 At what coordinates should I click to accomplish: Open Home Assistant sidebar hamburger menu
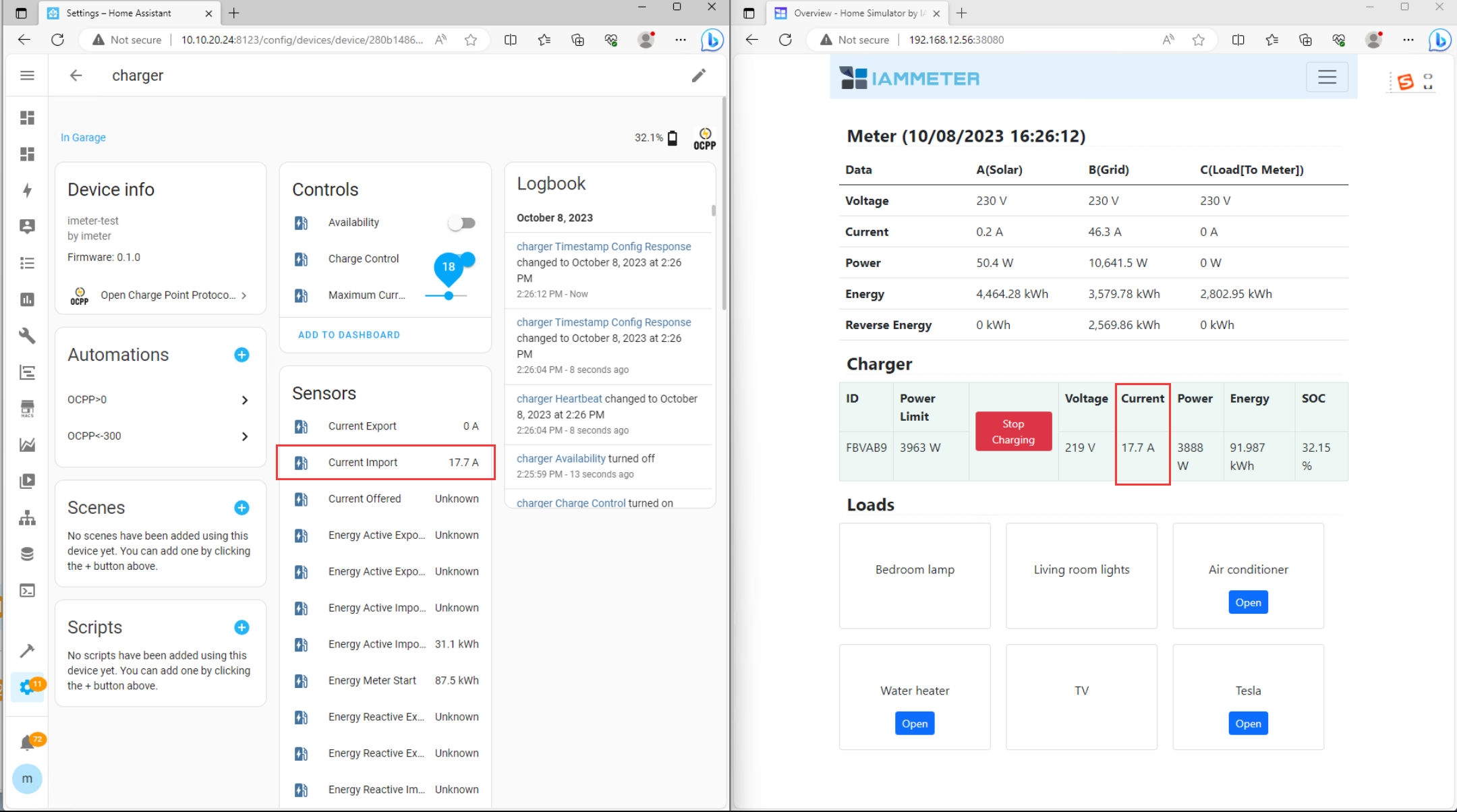[x=27, y=76]
